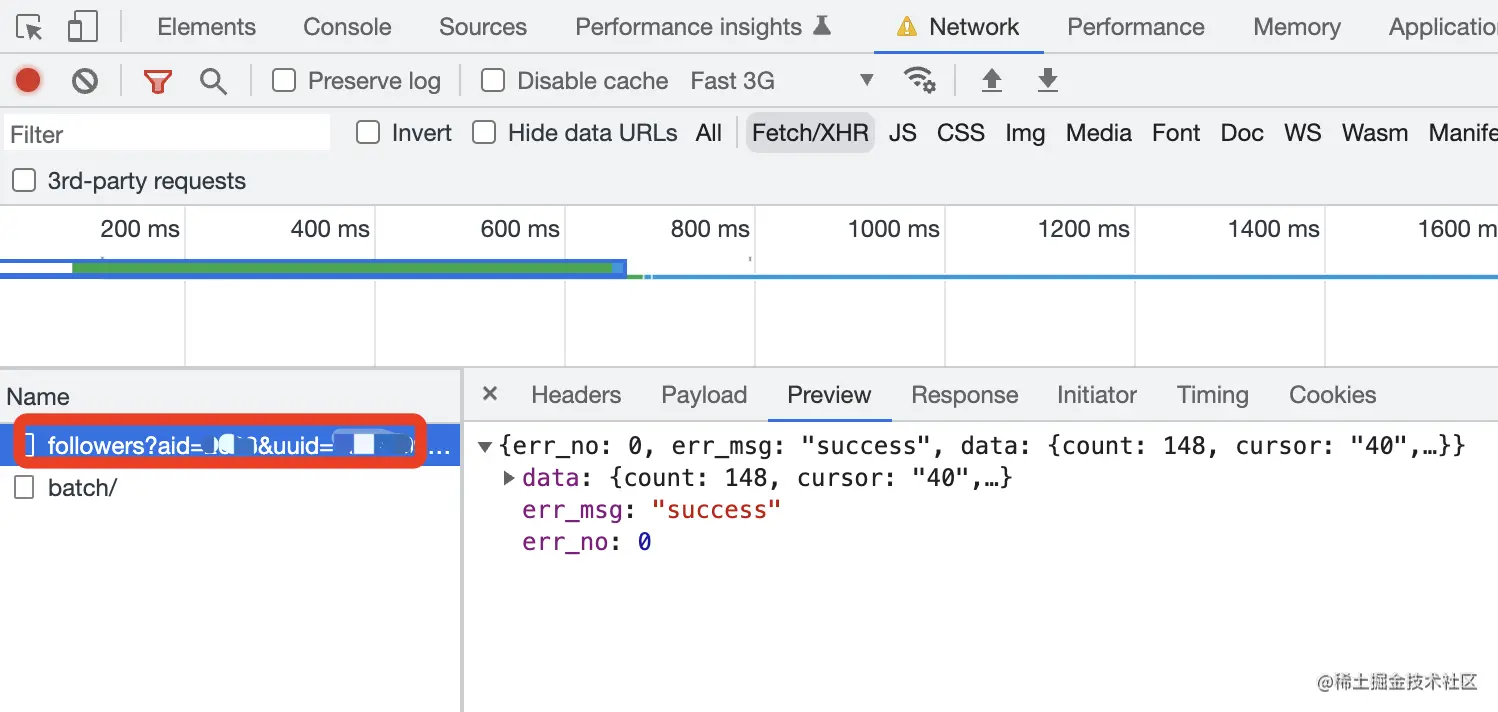
Task: Collapse the root JSON response object
Action: coord(485,446)
